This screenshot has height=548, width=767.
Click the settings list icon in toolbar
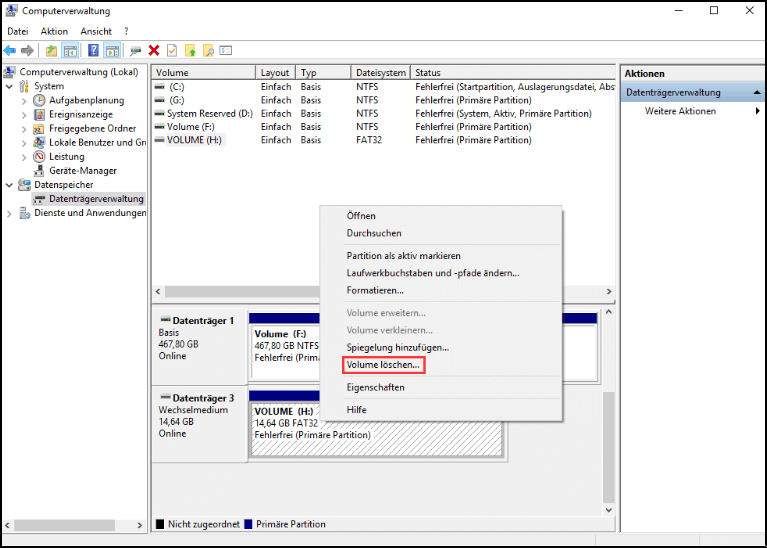pos(226,50)
